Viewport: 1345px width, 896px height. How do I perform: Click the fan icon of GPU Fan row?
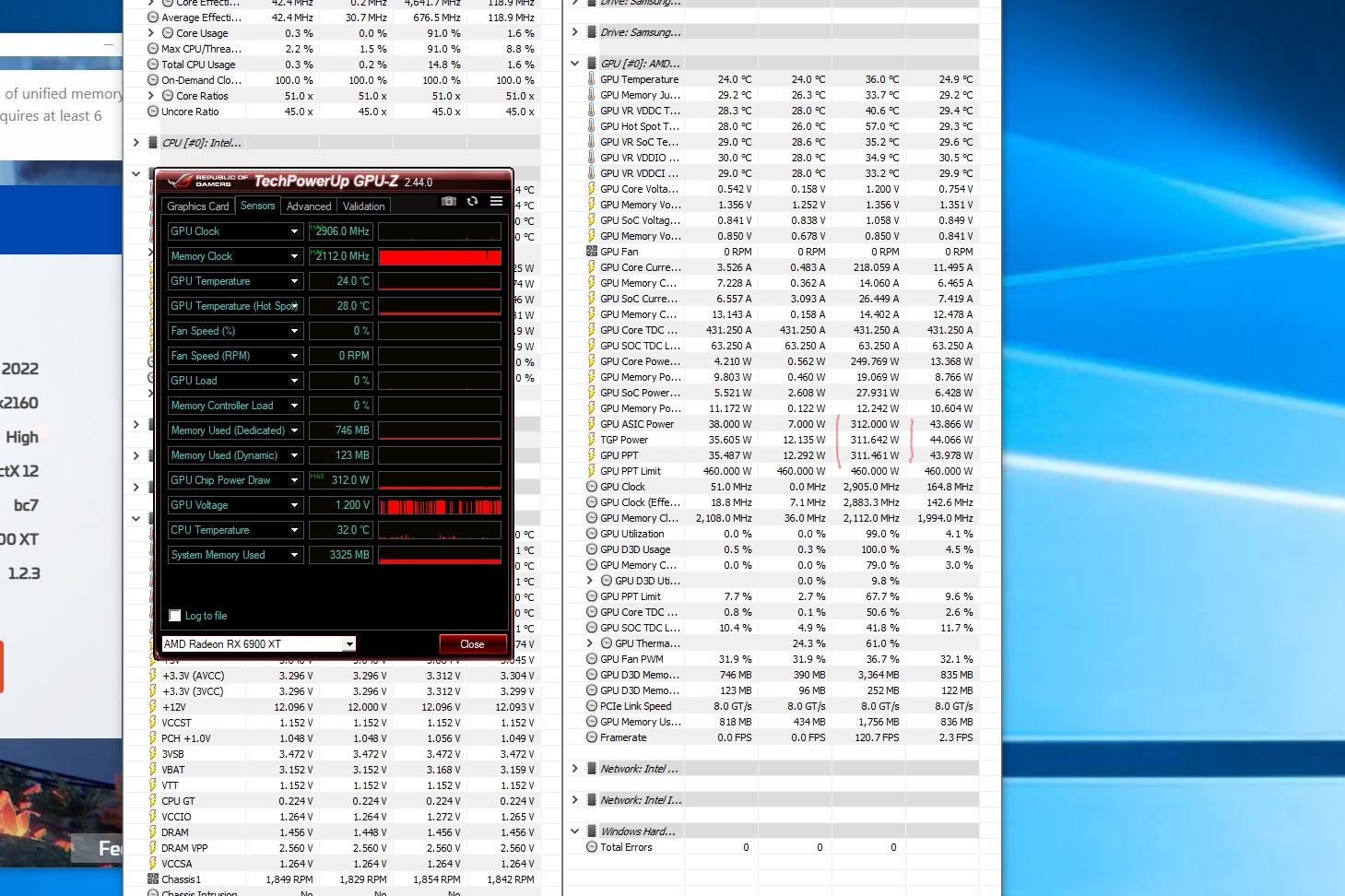coord(592,252)
